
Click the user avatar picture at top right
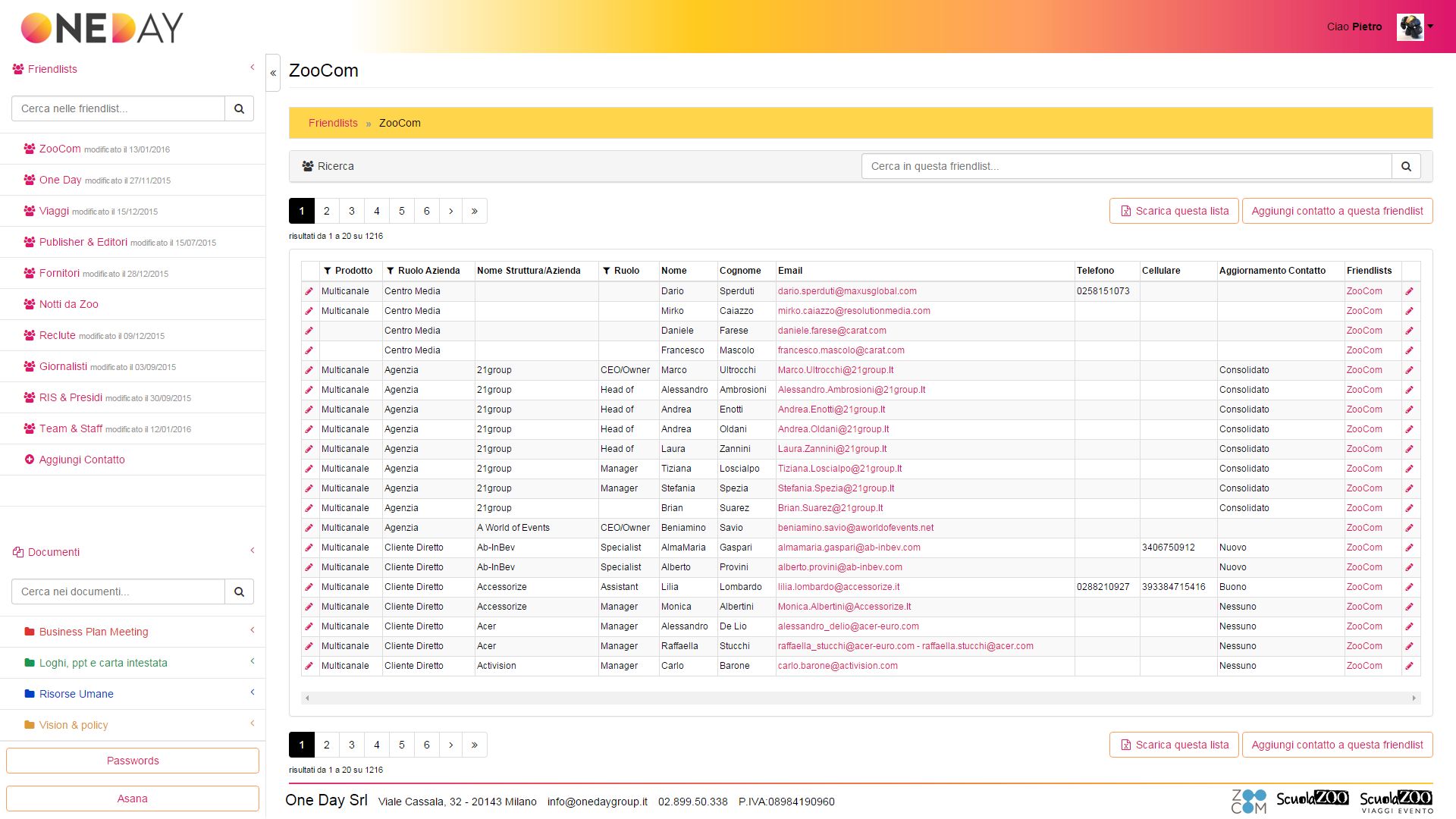[x=1410, y=27]
